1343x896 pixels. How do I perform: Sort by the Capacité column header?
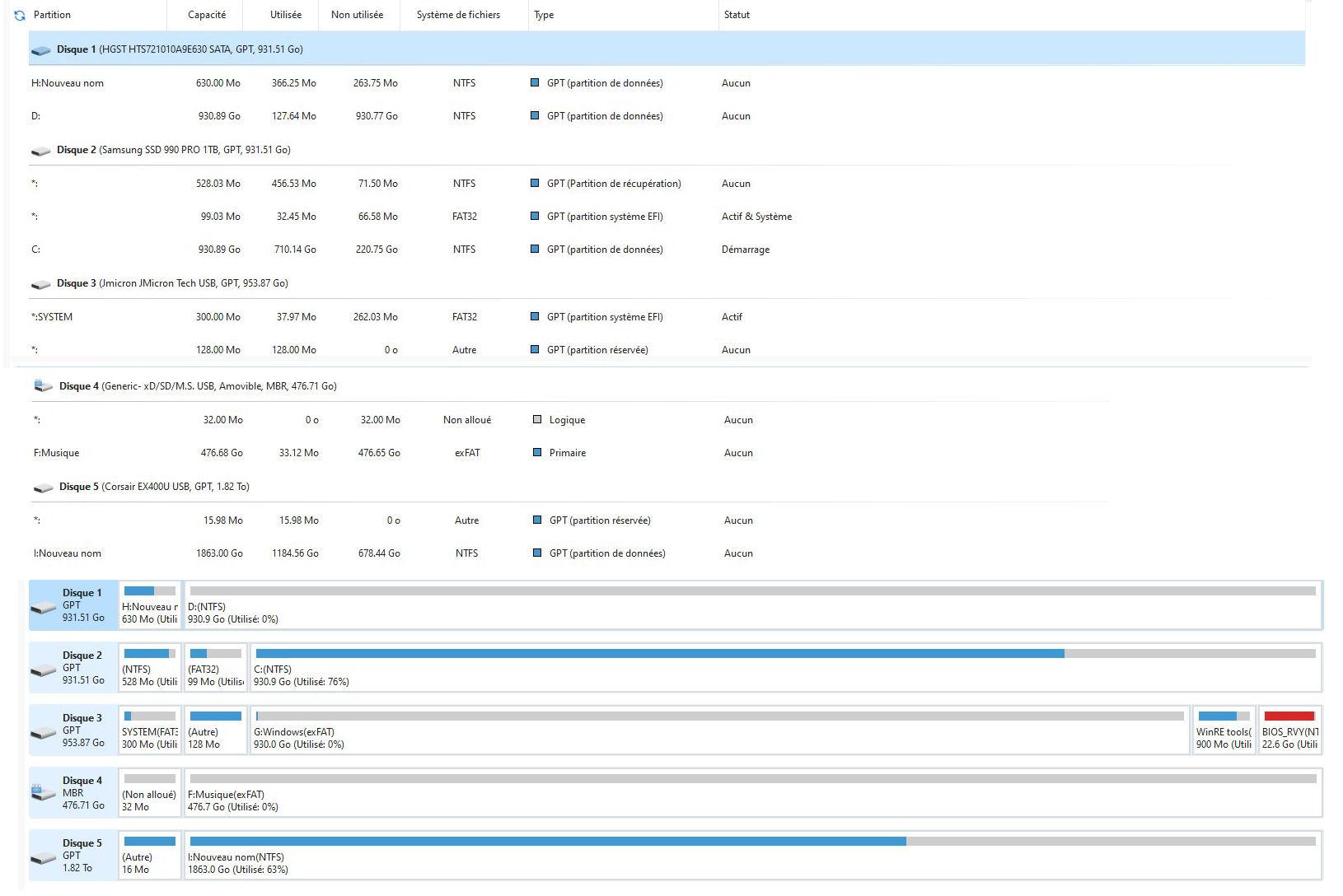pos(207,15)
